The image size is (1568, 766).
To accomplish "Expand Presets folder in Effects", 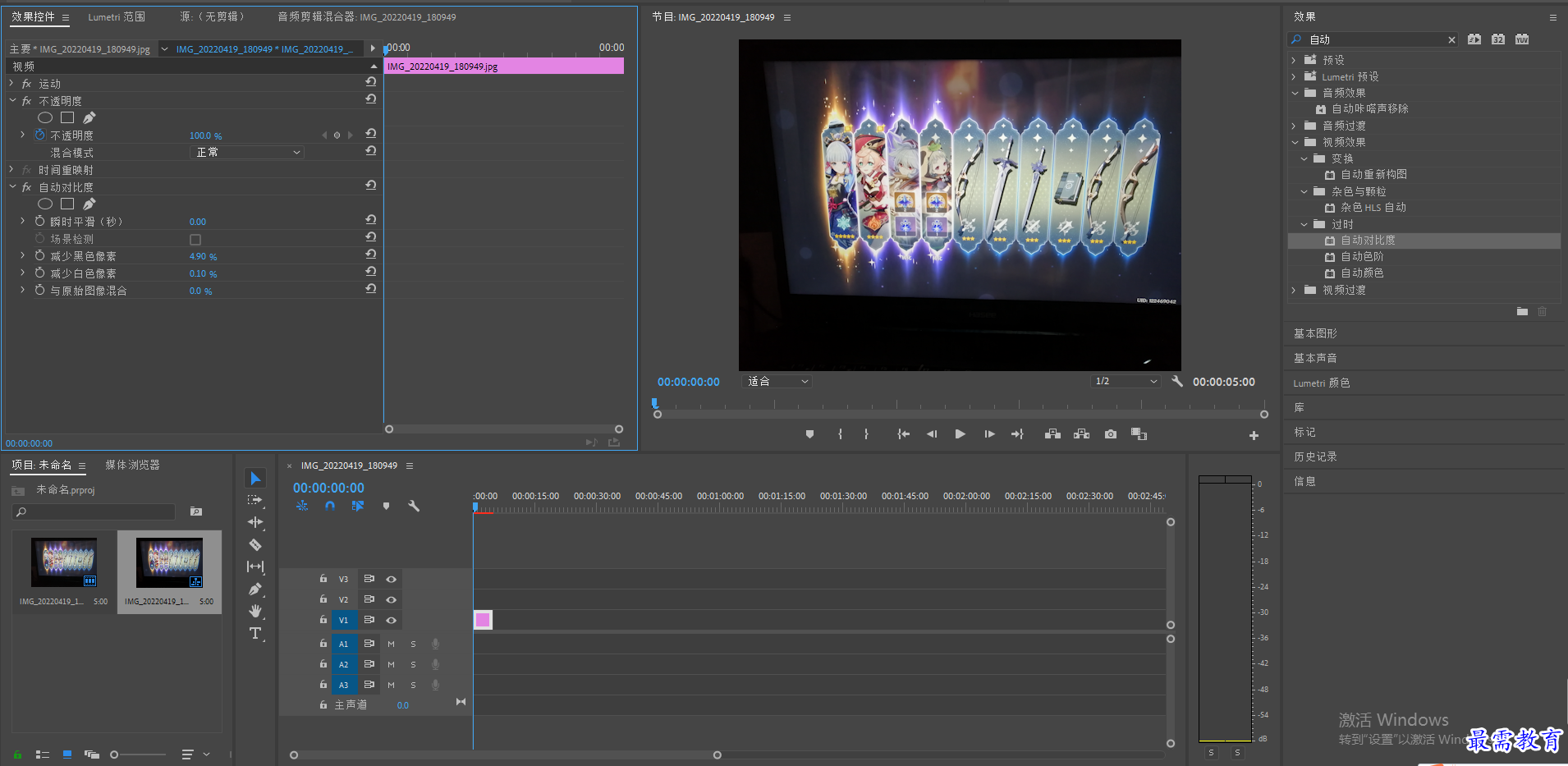I will pos(1294,60).
